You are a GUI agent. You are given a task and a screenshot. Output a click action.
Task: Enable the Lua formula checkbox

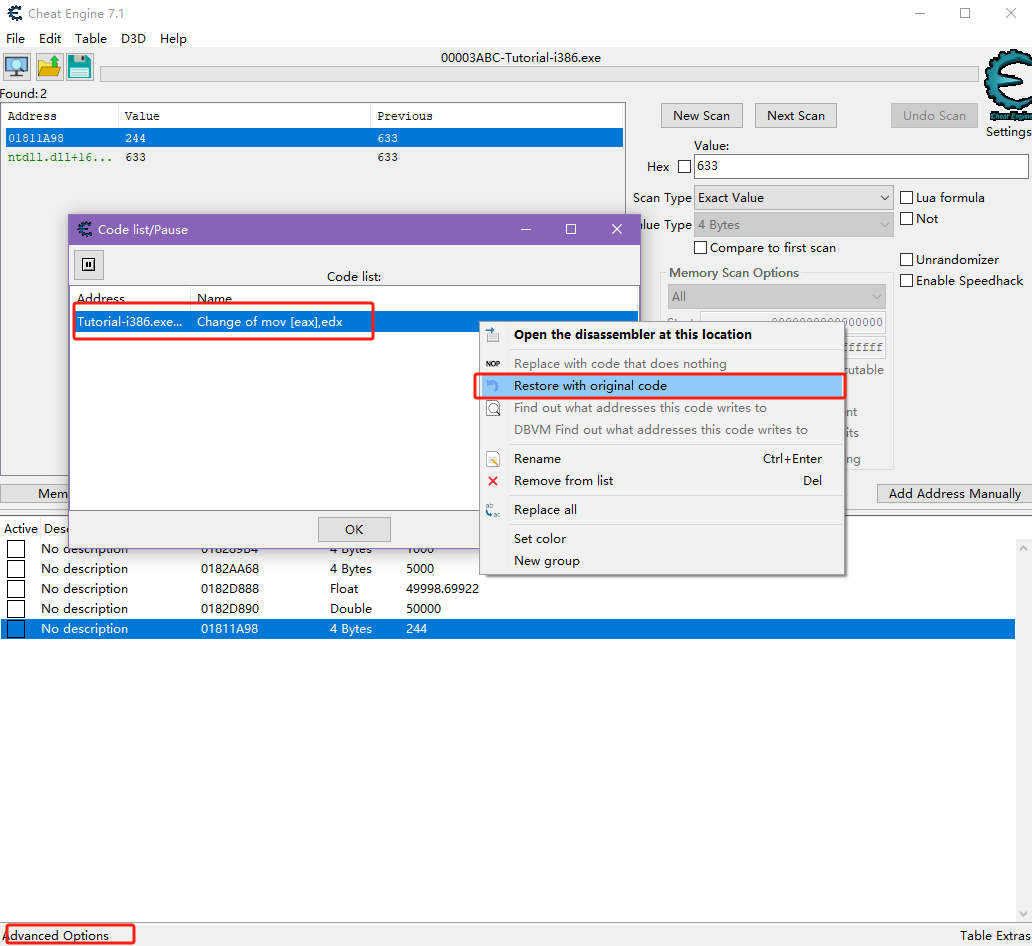coord(906,197)
